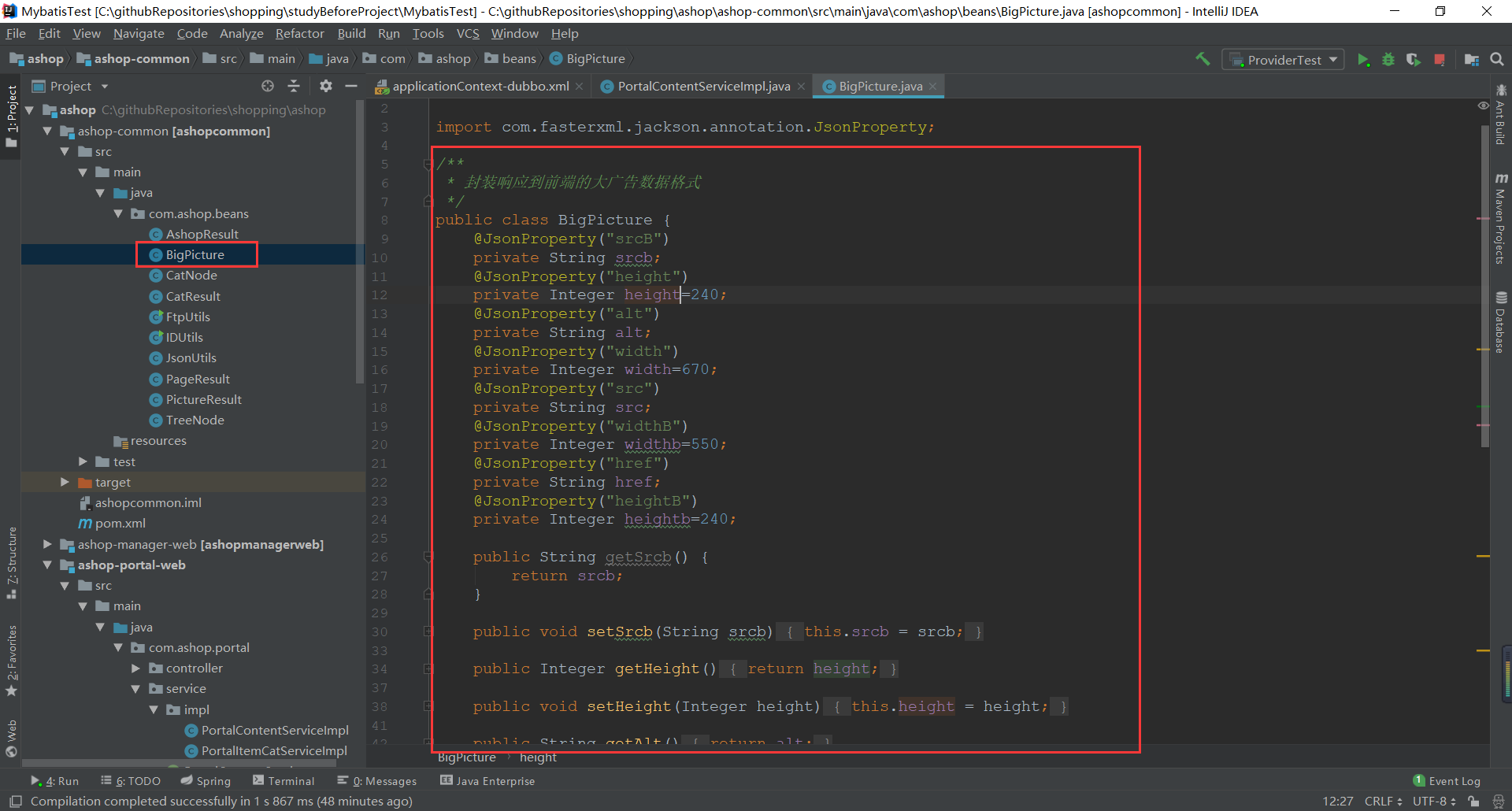Image resolution: width=1512 pixels, height=811 pixels.
Task: Open the 0: Messages tool window
Action: click(x=377, y=780)
